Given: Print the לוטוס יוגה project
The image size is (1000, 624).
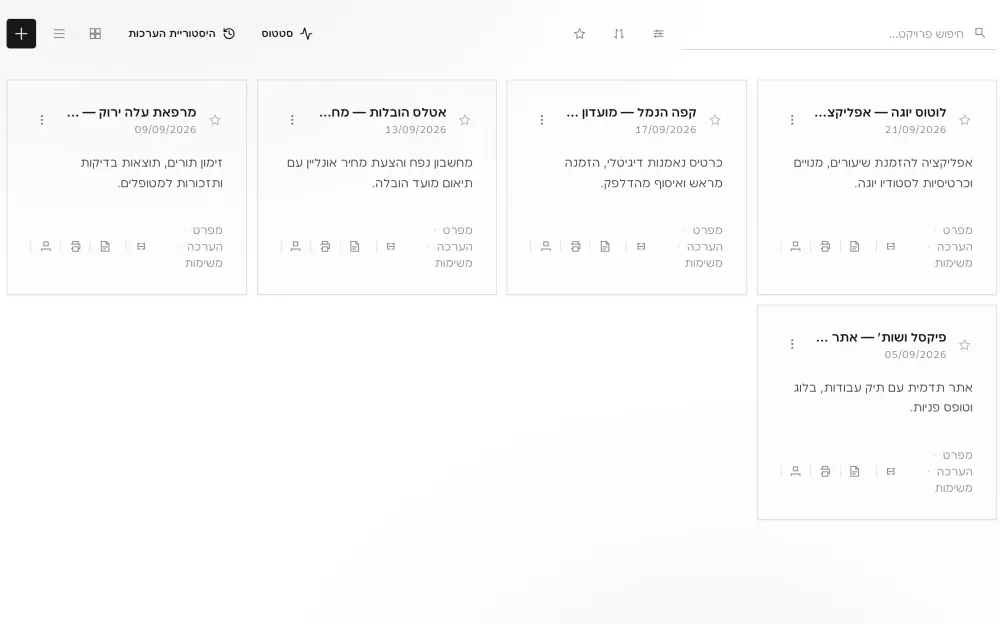Looking at the screenshot, I should (825, 246).
